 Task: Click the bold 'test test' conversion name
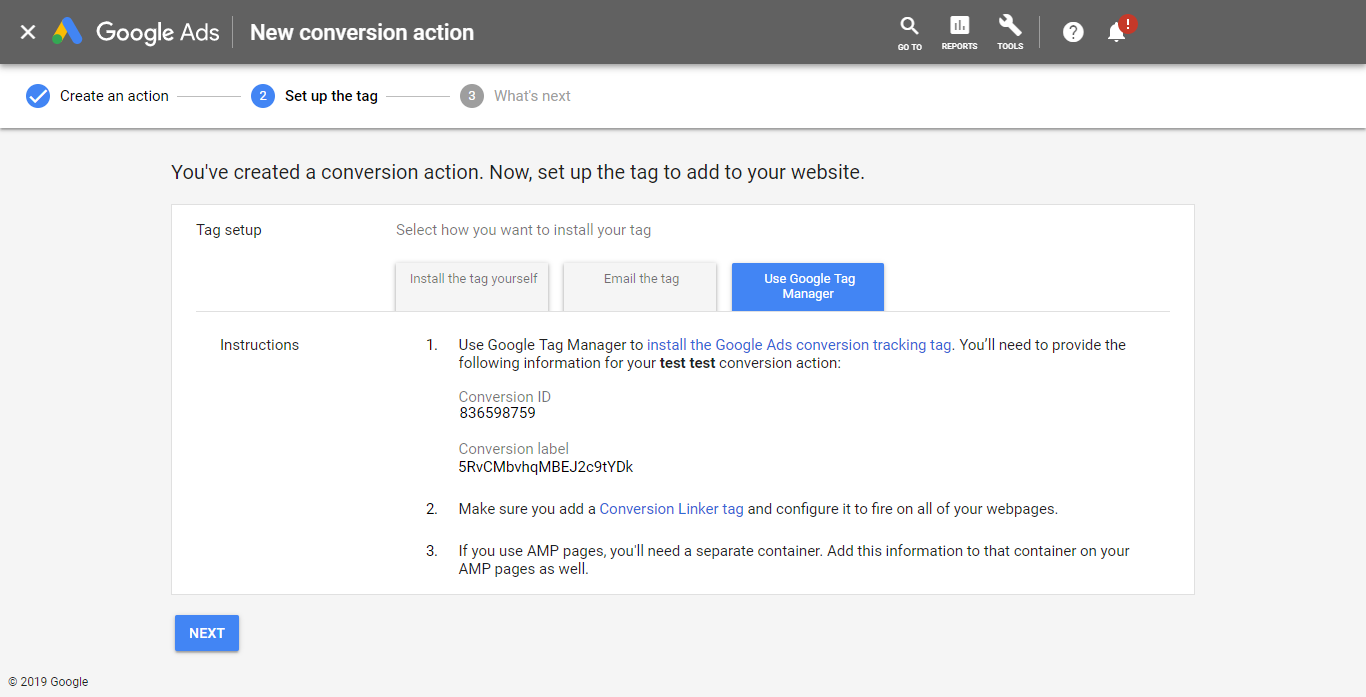(687, 363)
